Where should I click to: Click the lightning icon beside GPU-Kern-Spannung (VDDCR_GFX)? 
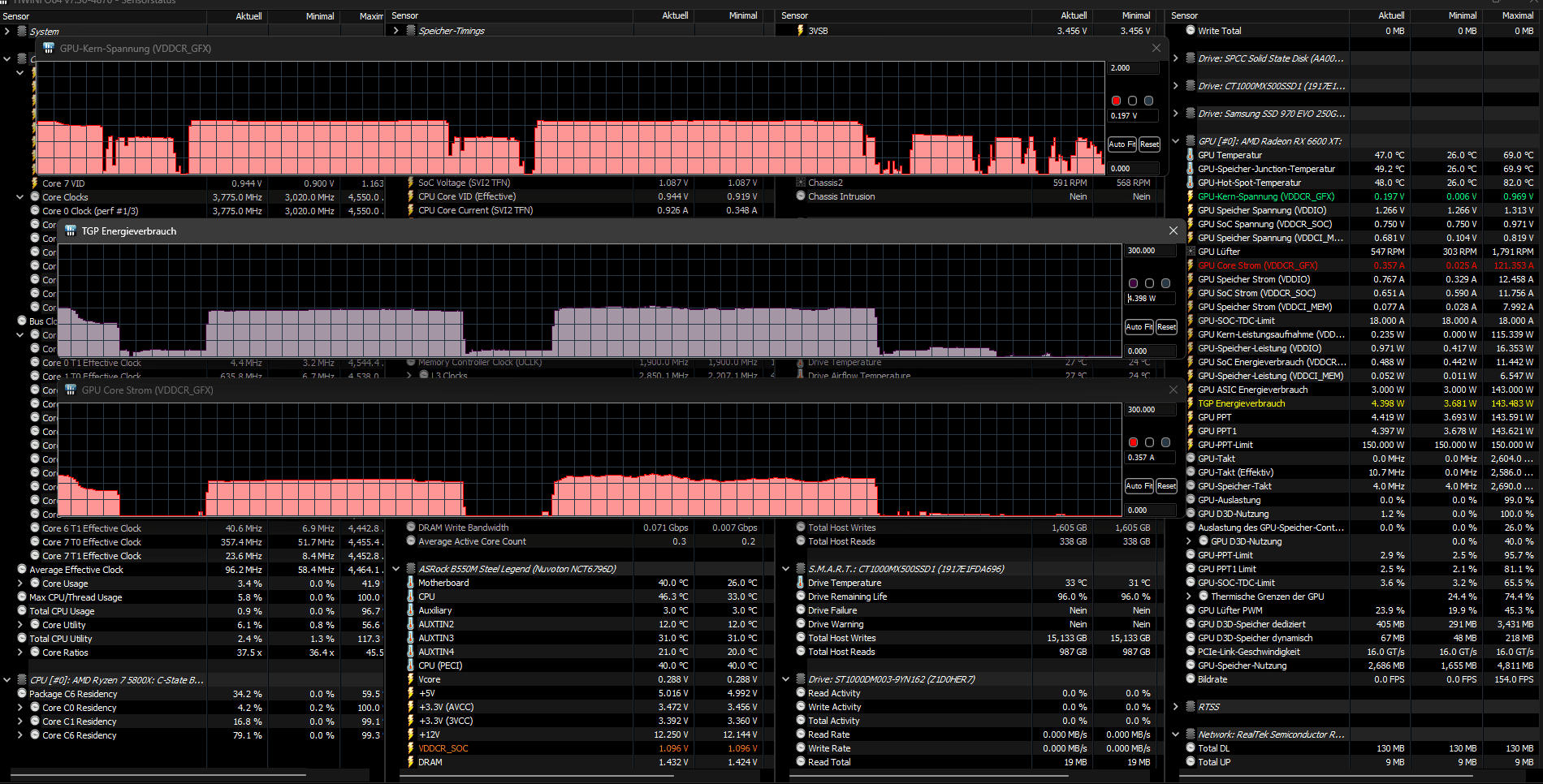click(1191, 196)
